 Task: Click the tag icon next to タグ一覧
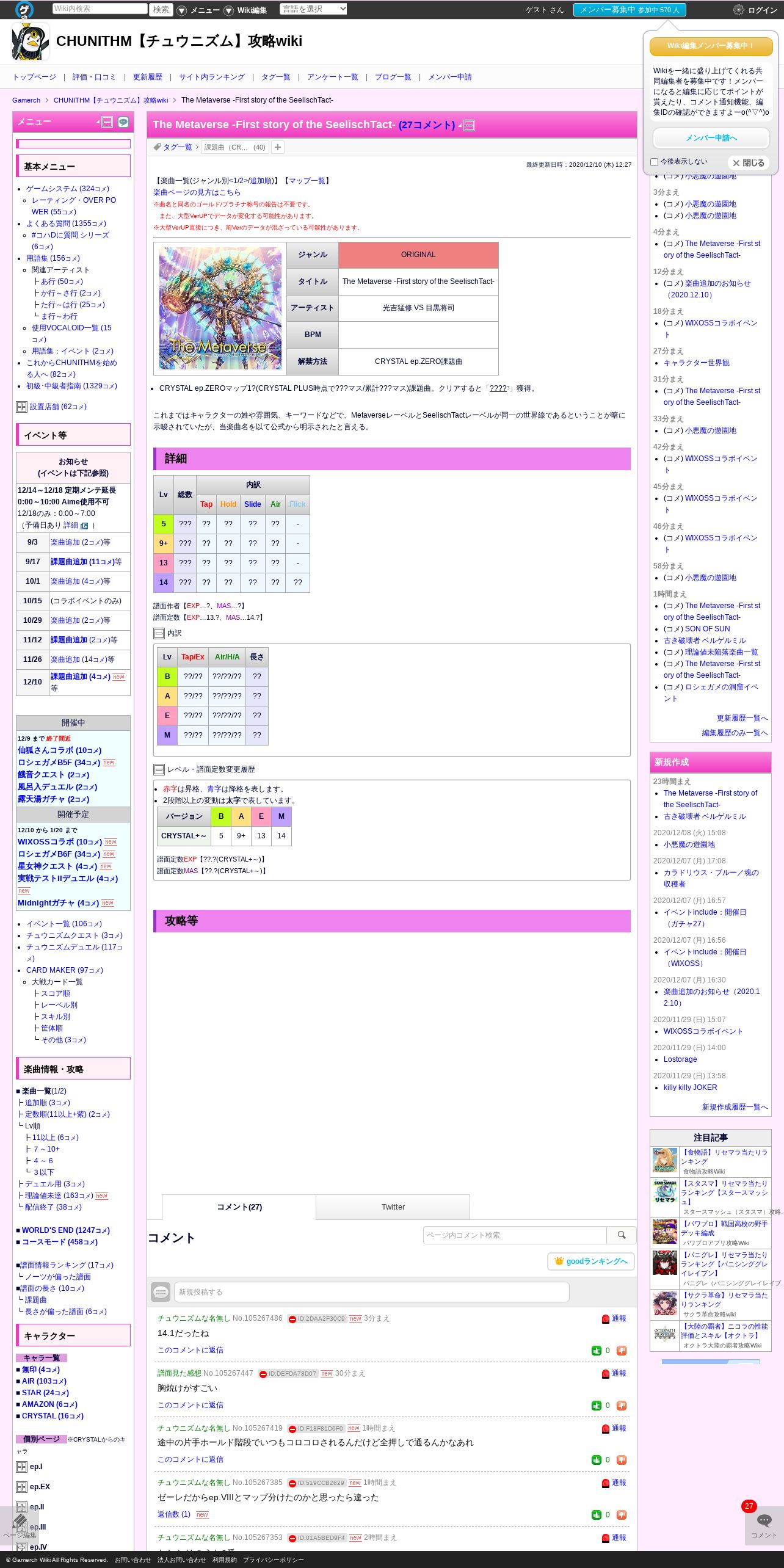pyautogui.click(x=157, y=147)
